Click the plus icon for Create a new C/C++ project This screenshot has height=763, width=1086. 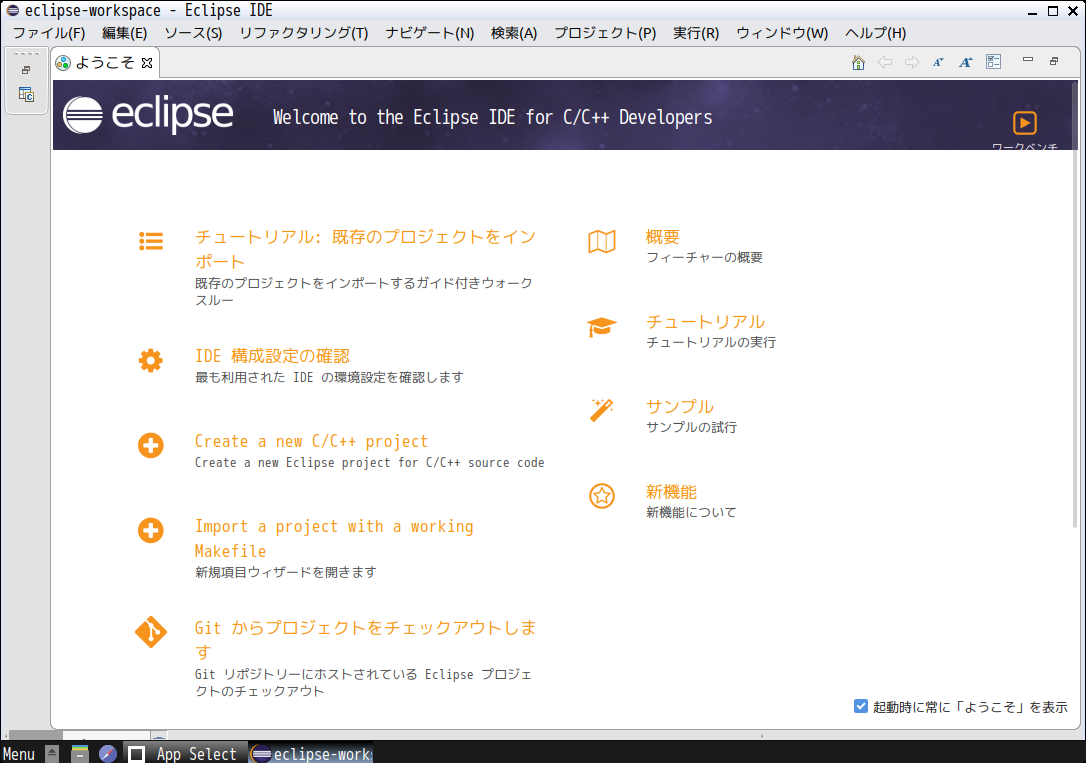[x=150, y=445]
